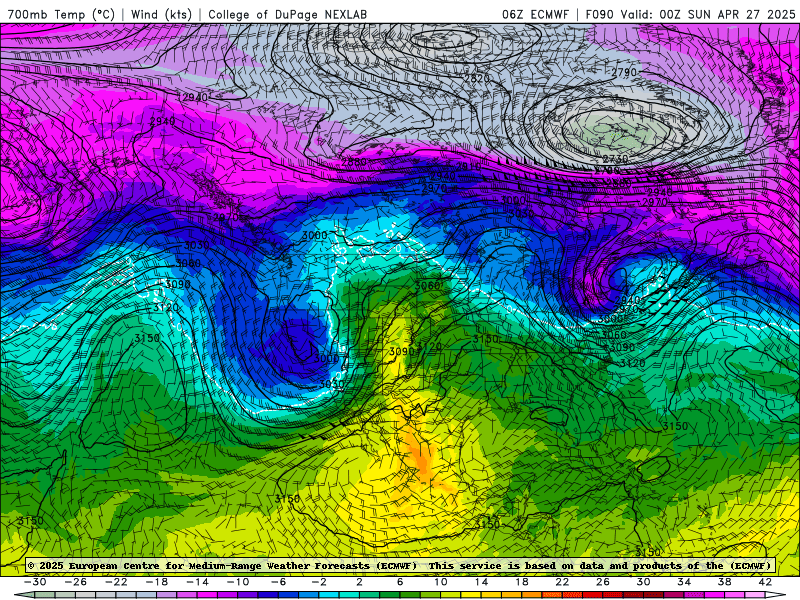
Task: Click the 2730 contour label inside the low
Action: 615,159
